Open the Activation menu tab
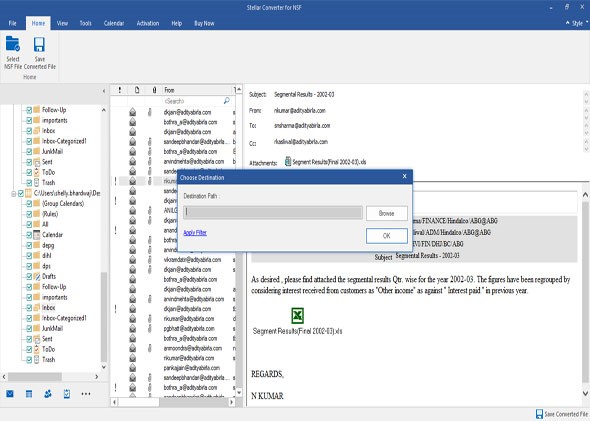This screenshot has height=421, width=590. pos(148,23)
